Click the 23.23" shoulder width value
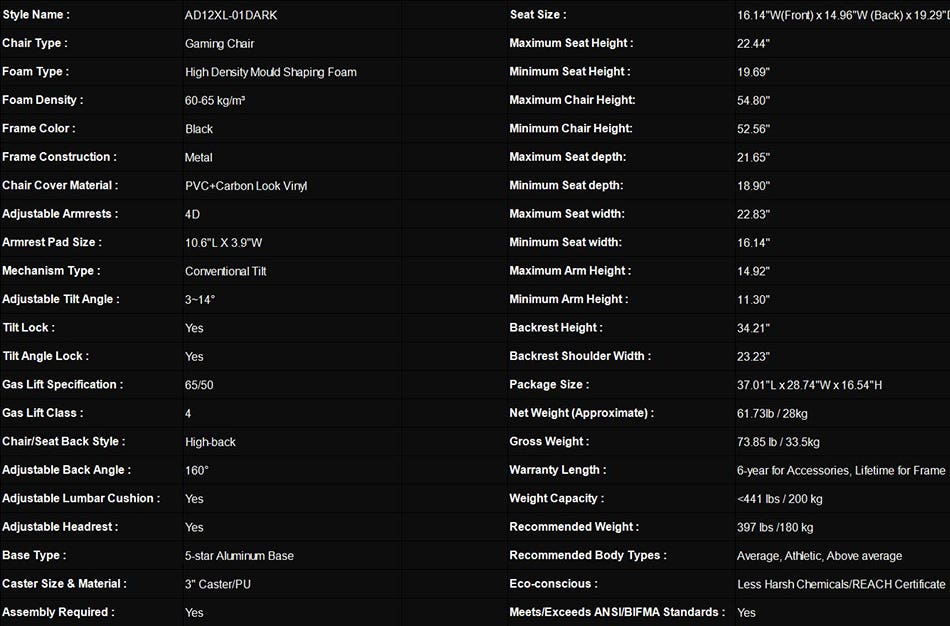 click(753, 357)
